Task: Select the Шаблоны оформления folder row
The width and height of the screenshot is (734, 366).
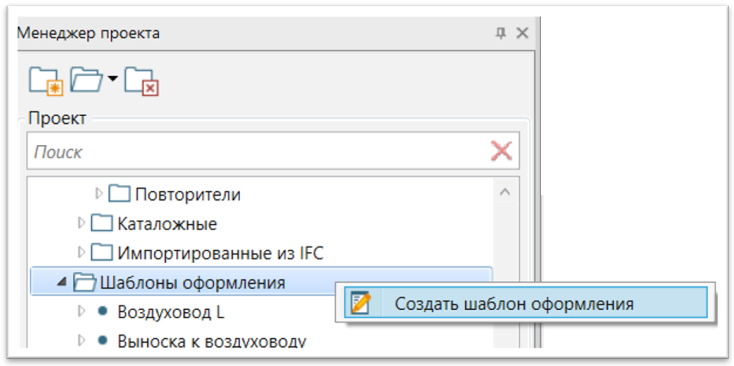Action: click(261, 282)
